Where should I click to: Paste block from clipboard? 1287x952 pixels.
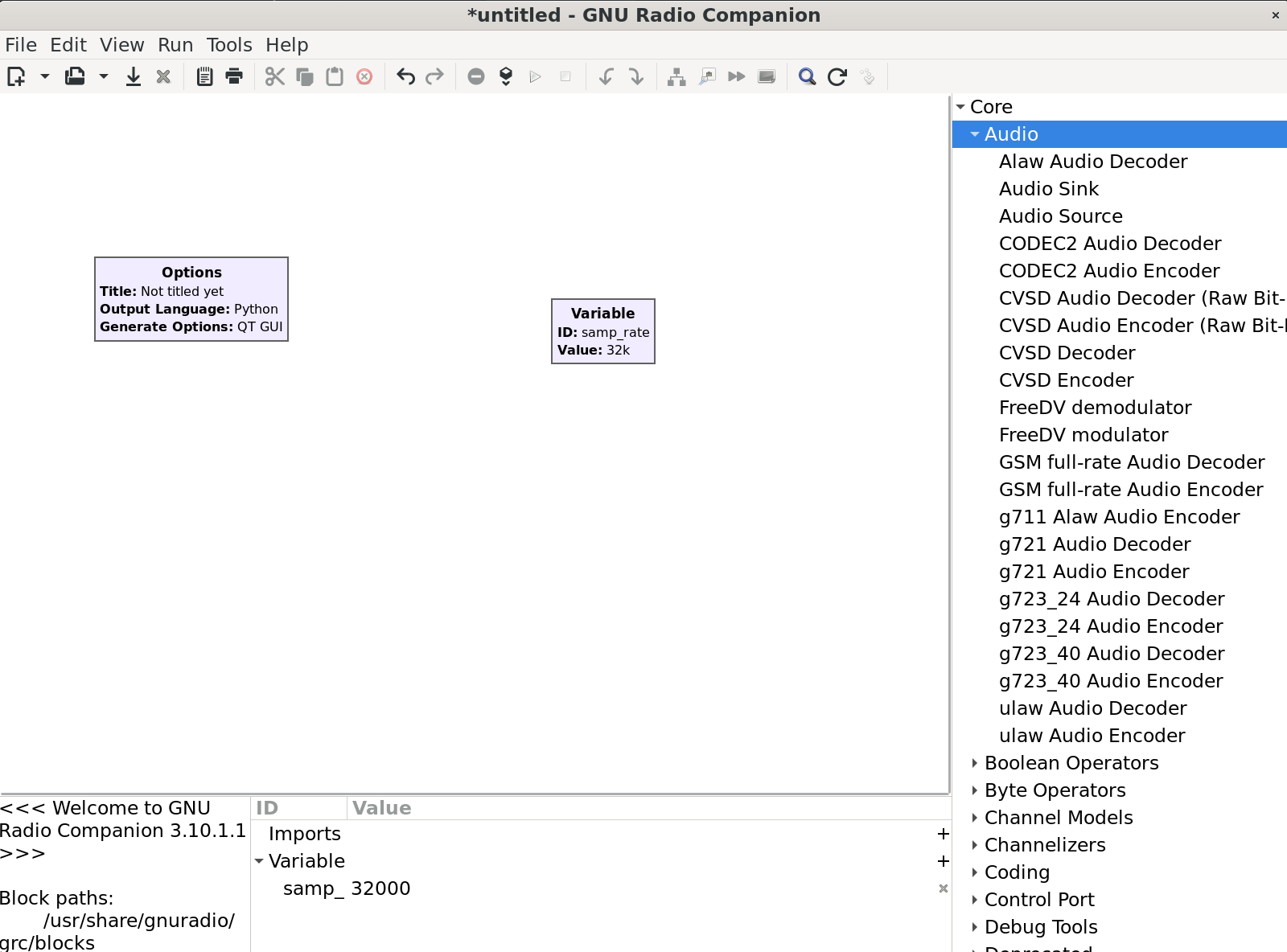pos(335,76)
